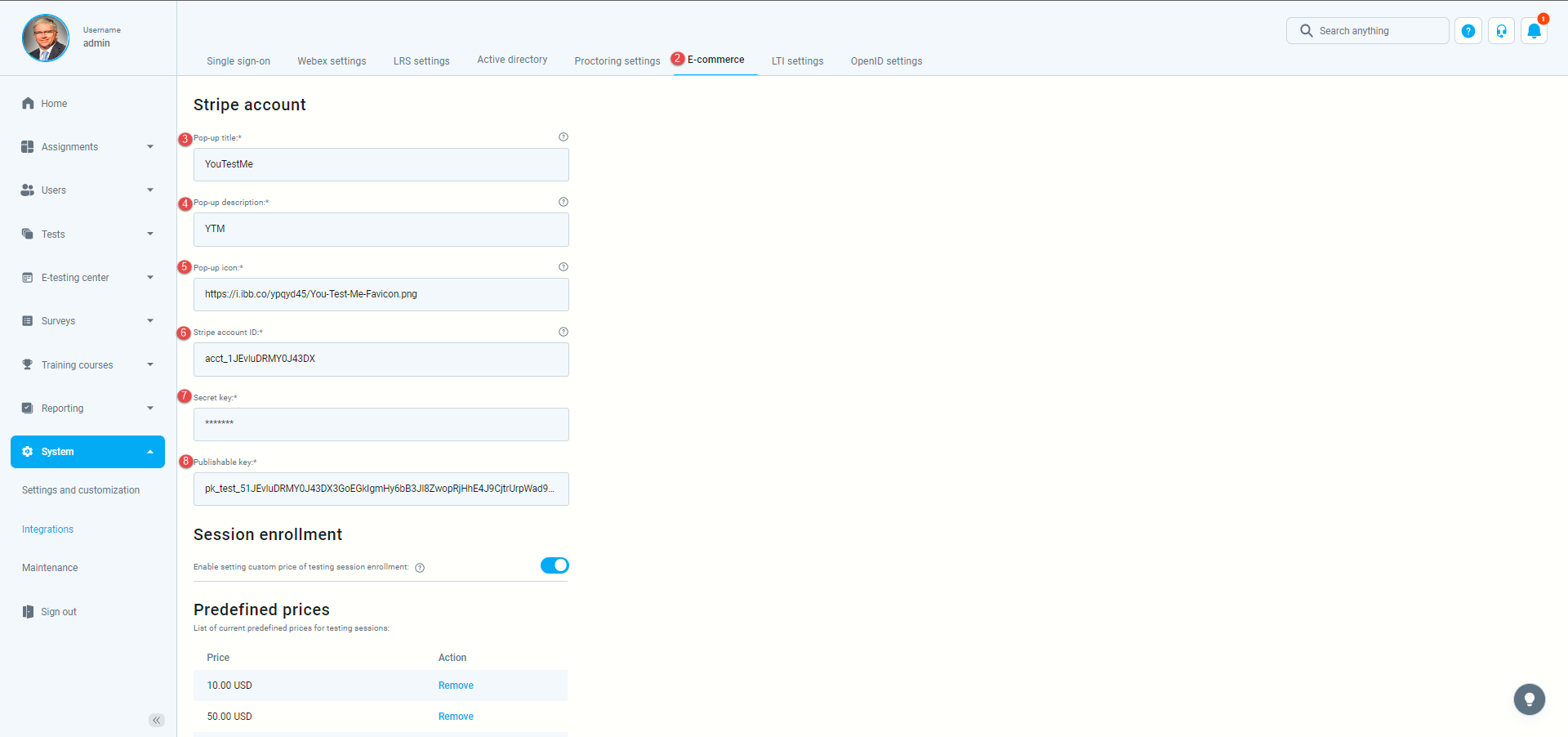Expand the Training courses menu
Viewport: 1568px width, 737px height.
pos(87,365)
